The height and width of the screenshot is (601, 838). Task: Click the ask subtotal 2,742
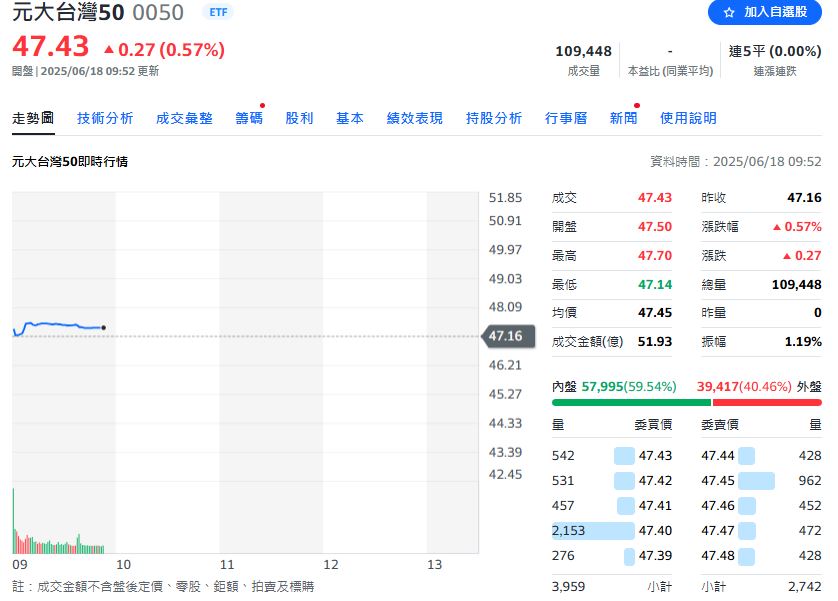(x=804, y=587)
